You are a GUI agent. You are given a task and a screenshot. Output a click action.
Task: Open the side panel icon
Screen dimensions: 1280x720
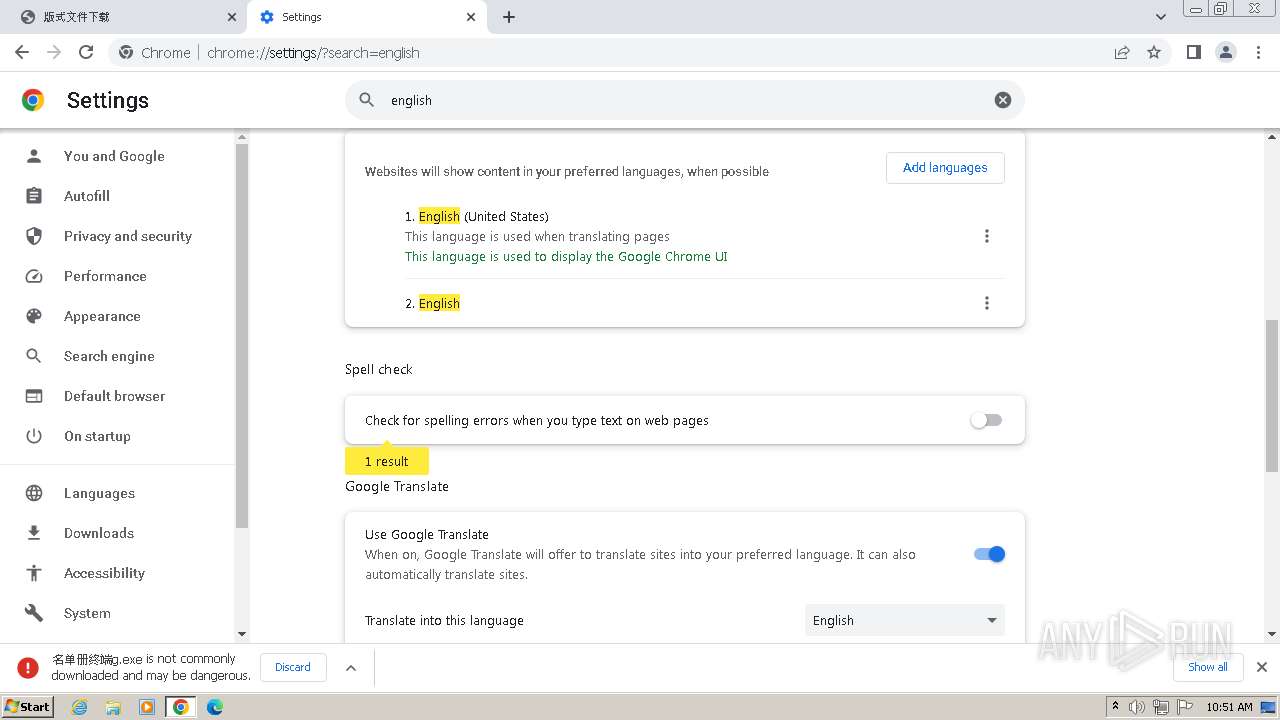point(1193,53)
